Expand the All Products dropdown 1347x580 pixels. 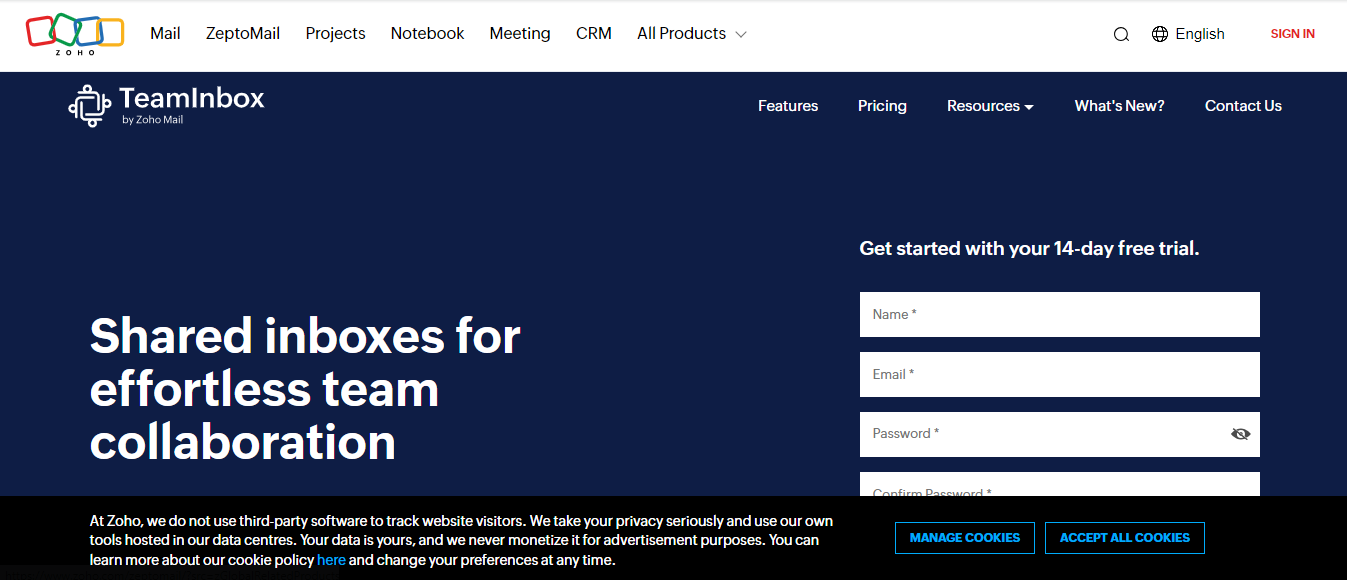692,34
